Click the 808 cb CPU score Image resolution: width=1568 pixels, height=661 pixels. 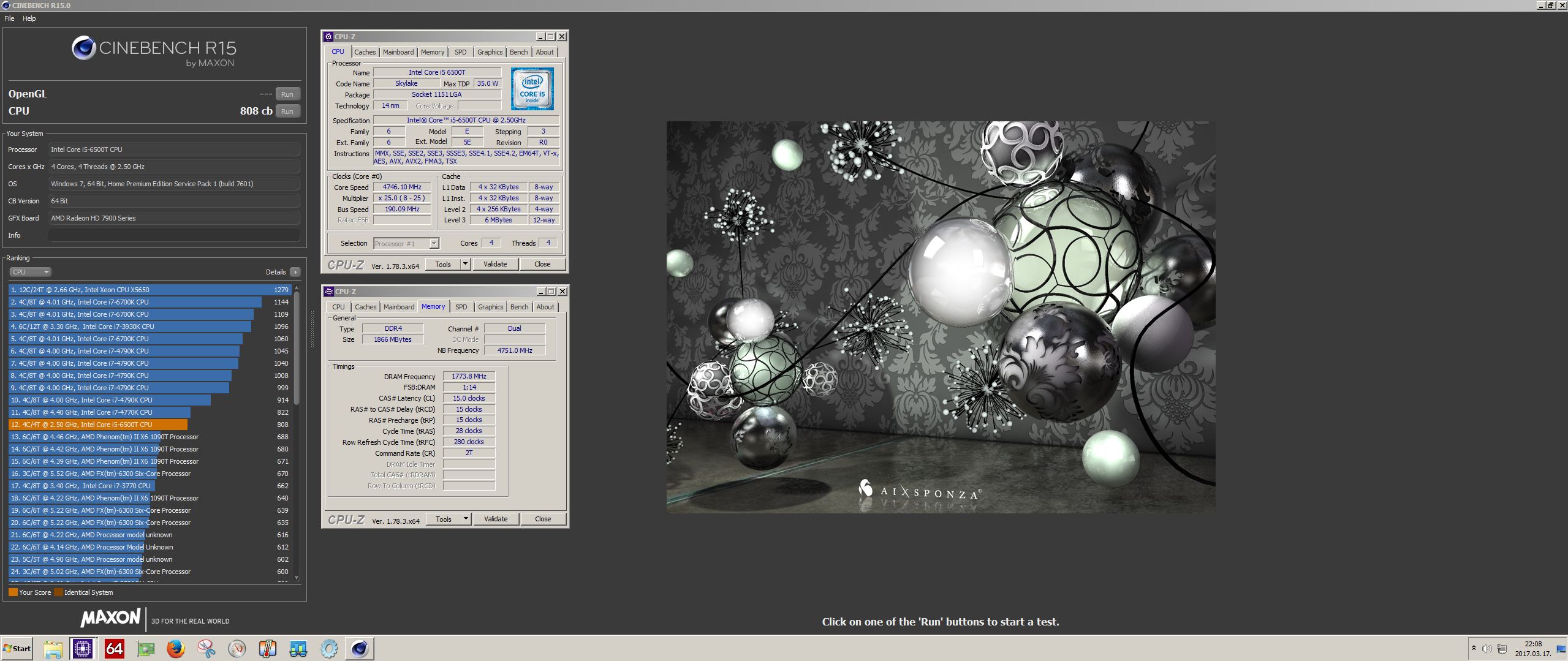[256, 111]
